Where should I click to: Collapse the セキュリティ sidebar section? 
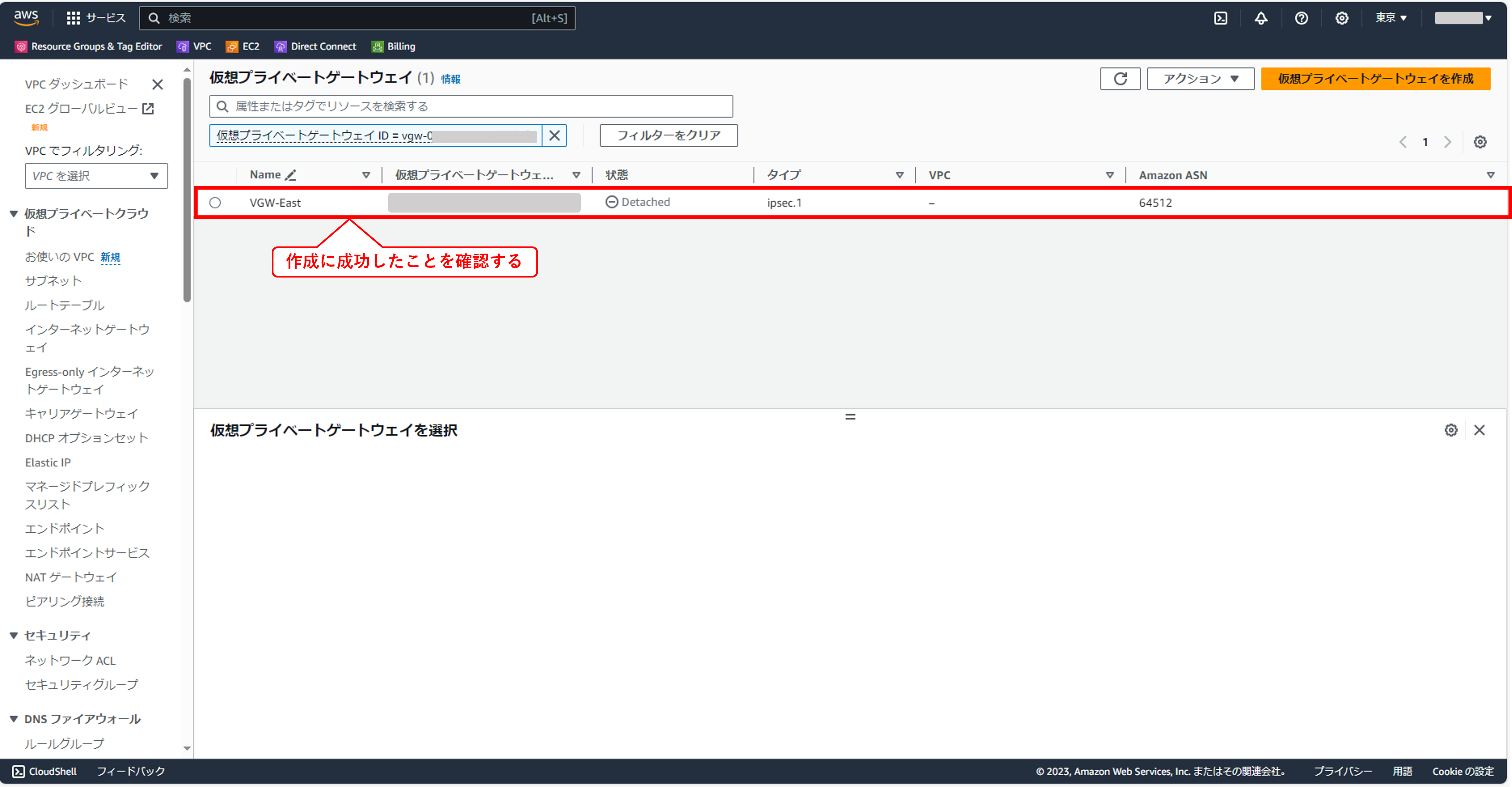point(14,636)
